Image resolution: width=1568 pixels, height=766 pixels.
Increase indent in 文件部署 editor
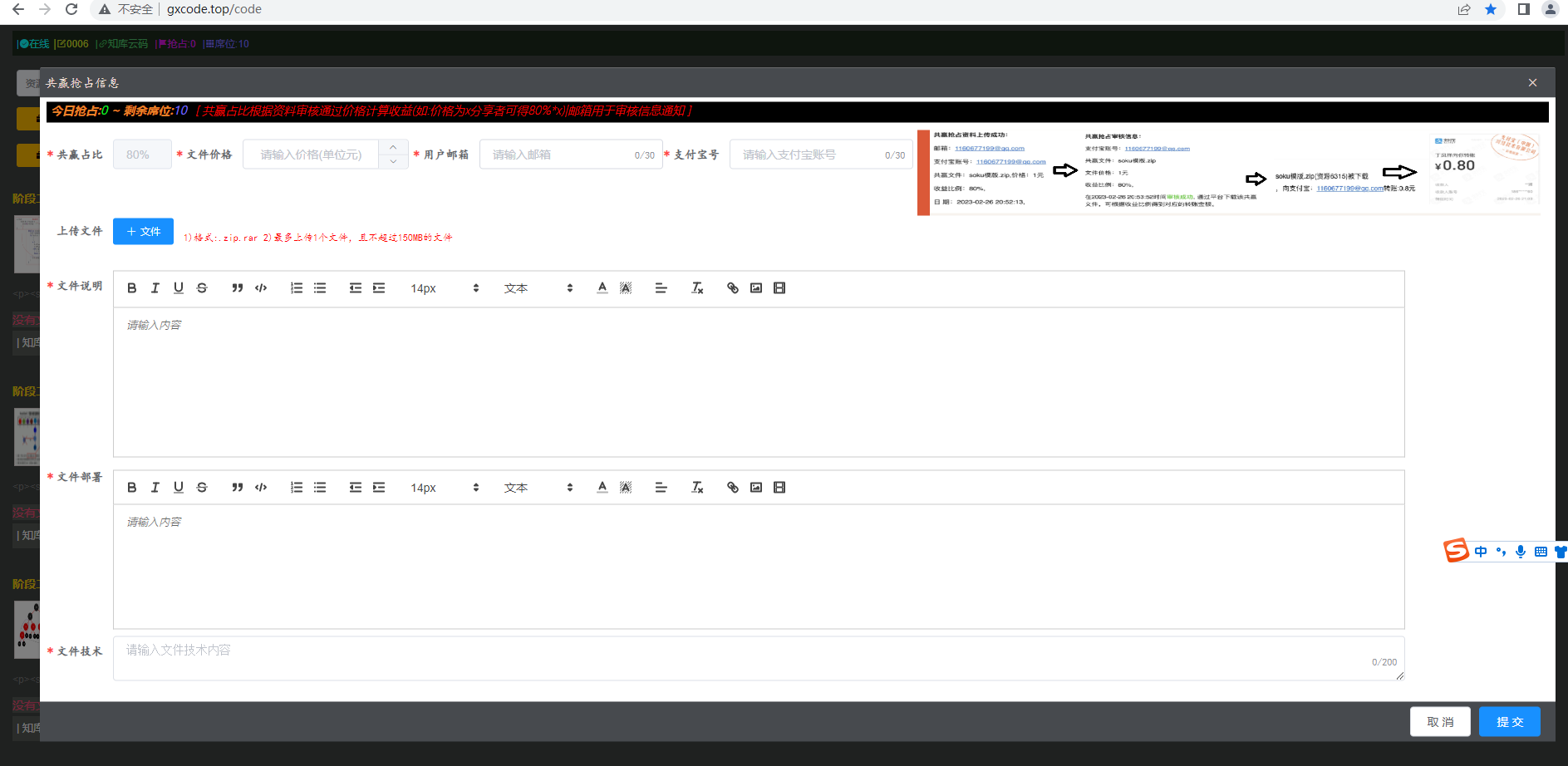pos(379,488)
